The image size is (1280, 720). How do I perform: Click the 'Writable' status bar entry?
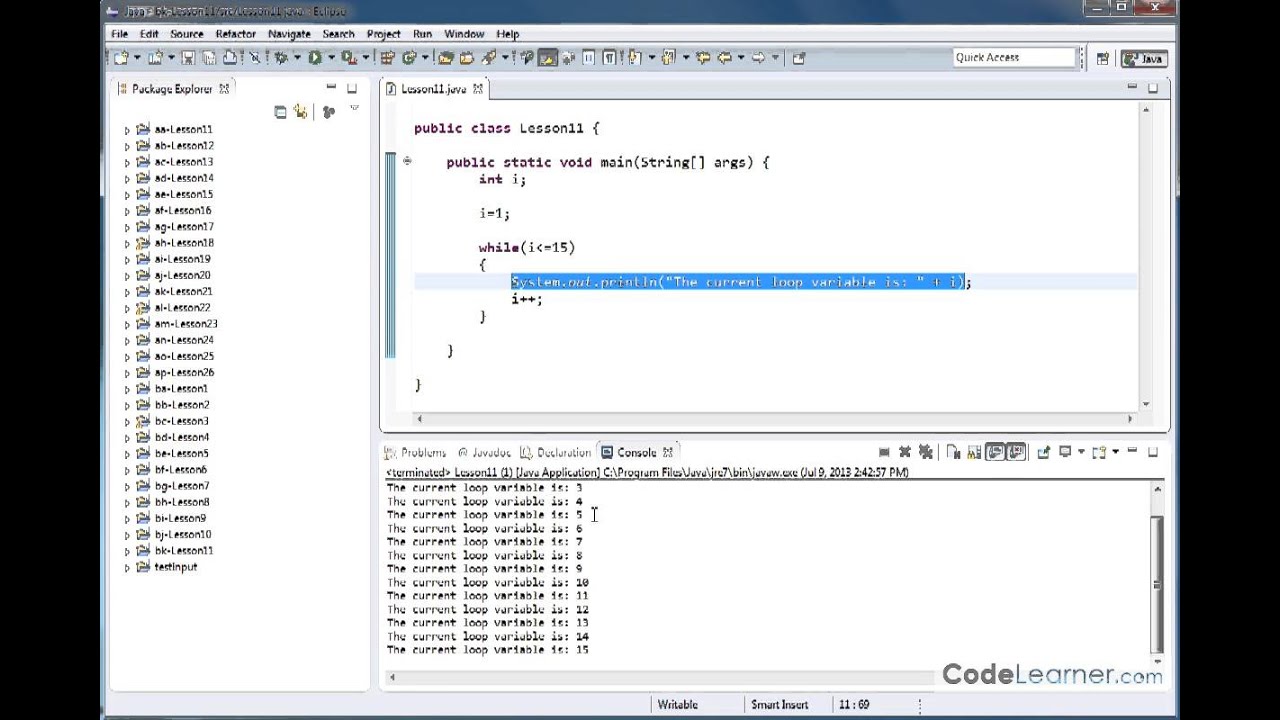(x=677, y=704)
